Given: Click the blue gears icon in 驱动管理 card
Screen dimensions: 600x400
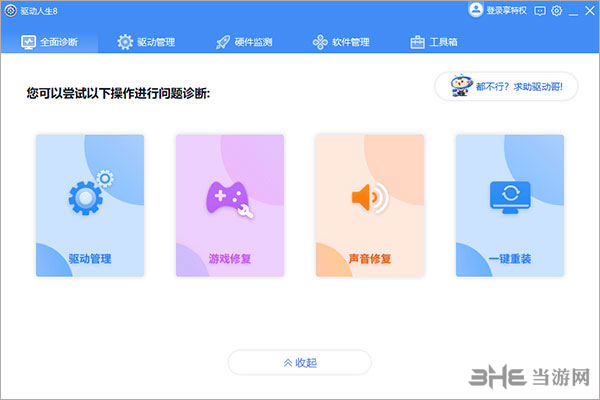Looking at the screenshot, I should (90, 193).
